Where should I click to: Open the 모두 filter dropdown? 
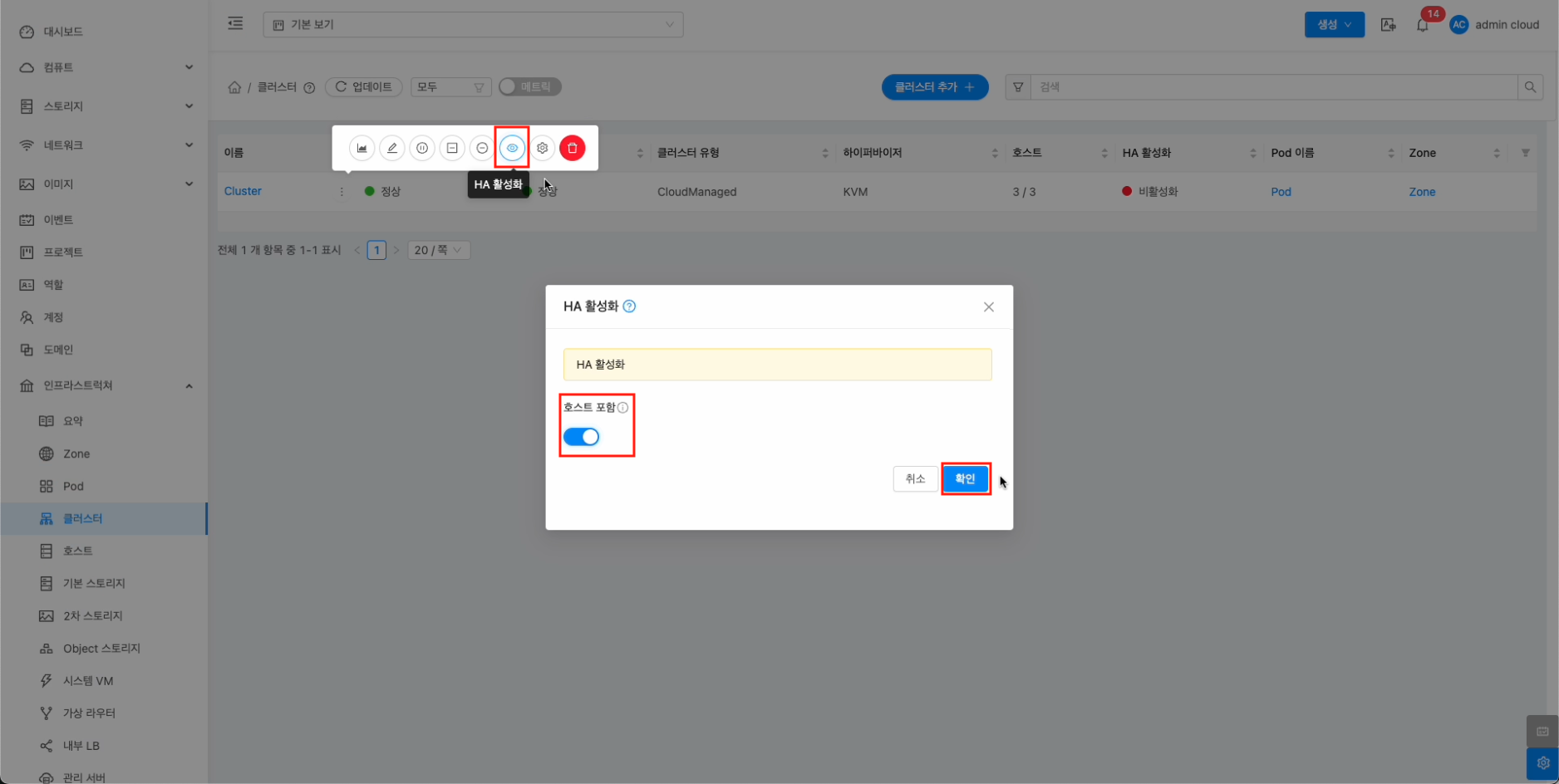[x=450, y=87]
